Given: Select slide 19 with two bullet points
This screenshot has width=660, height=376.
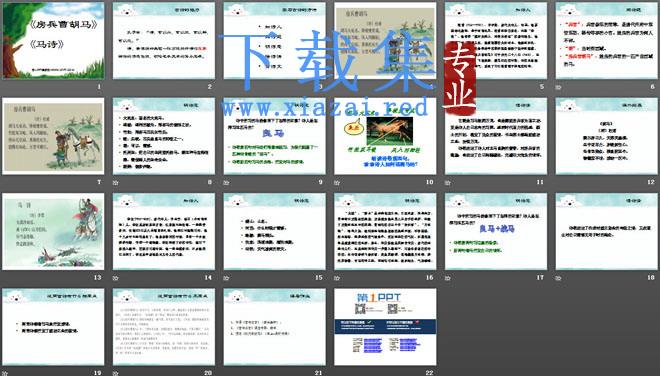Looking at the screenshot, I should (x=53, y=327).
